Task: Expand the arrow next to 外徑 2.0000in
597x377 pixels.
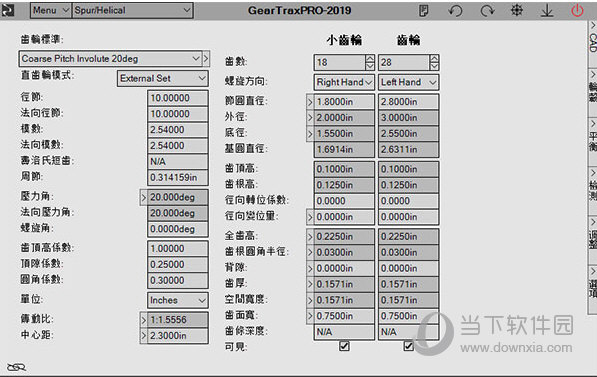Action: [x=310, y=118]
